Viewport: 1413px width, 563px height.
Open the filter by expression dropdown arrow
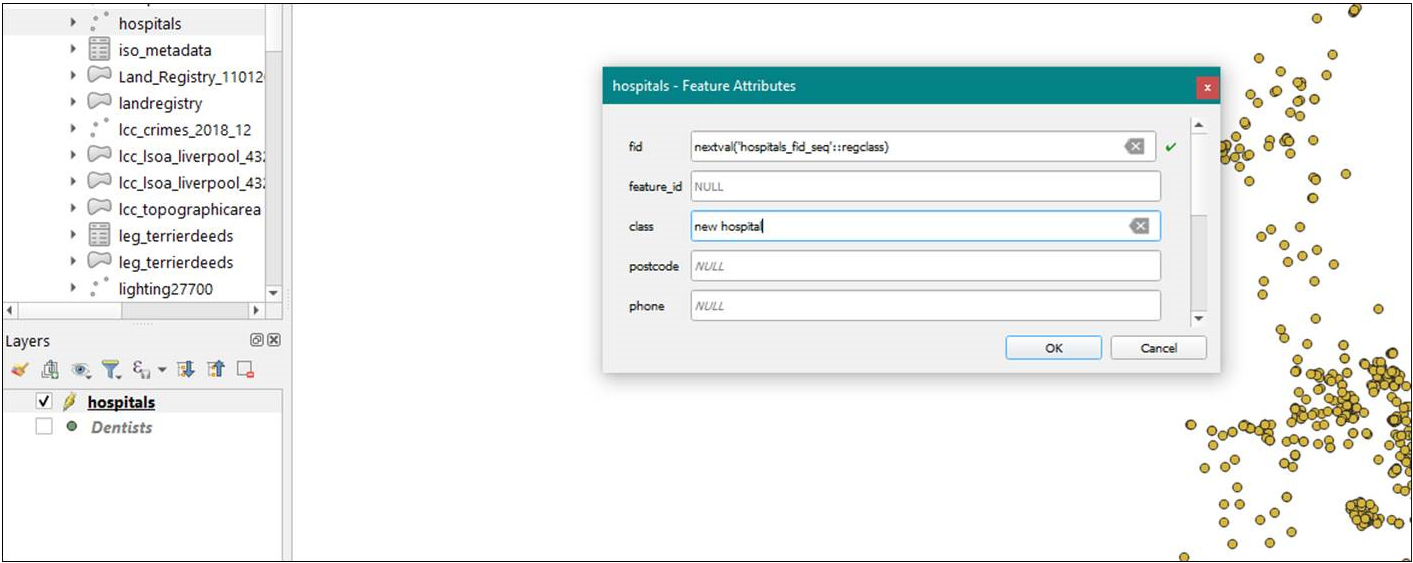162,371
